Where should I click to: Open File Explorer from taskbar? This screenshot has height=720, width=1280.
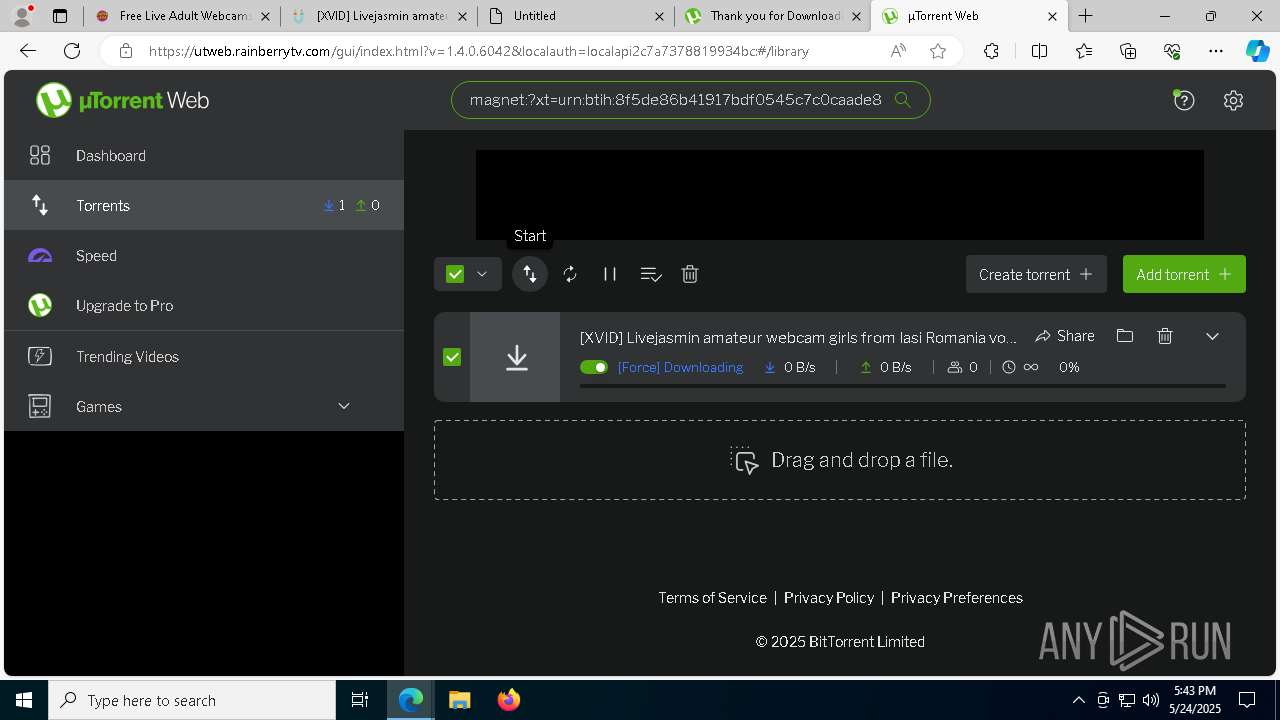tap(459, 700)
